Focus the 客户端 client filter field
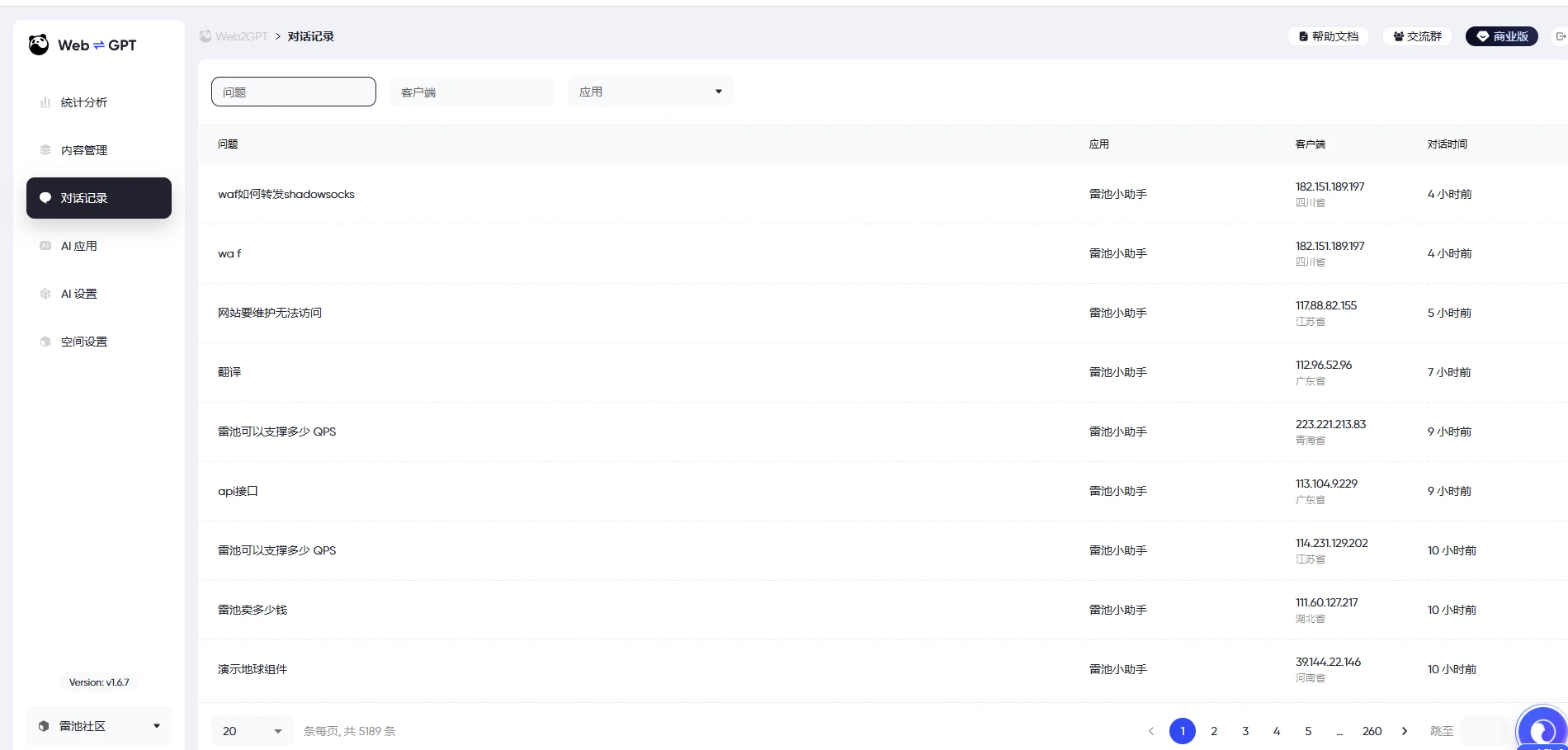This screenshot has width=1568, height=750. click(x=472, y=92)
